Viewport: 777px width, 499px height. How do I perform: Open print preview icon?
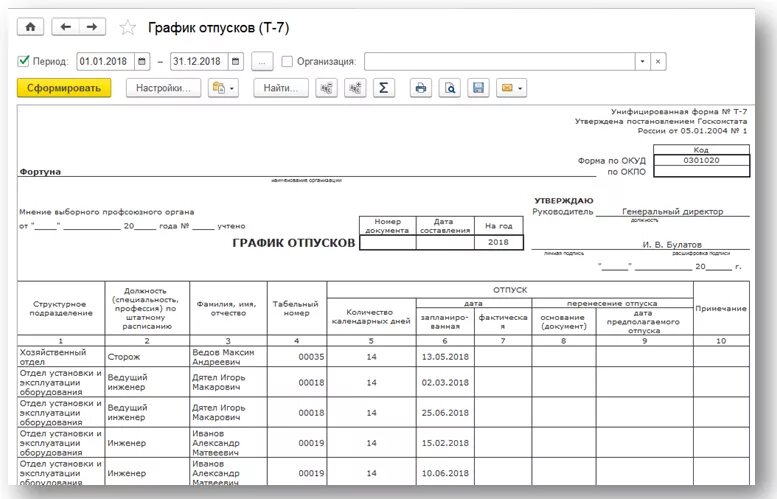449,88
